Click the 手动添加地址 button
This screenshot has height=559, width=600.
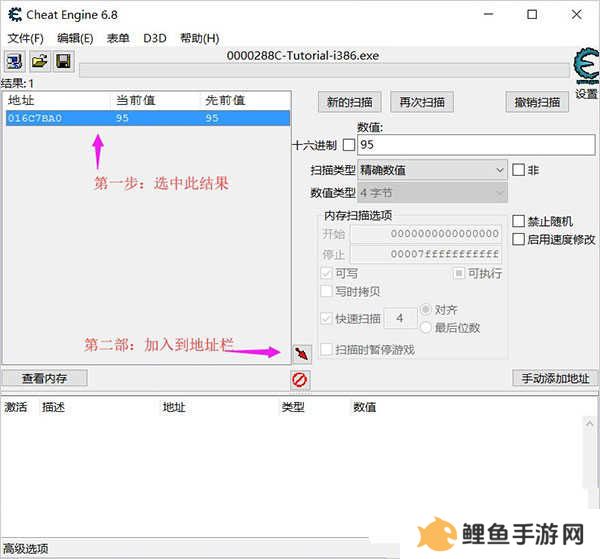555,378
